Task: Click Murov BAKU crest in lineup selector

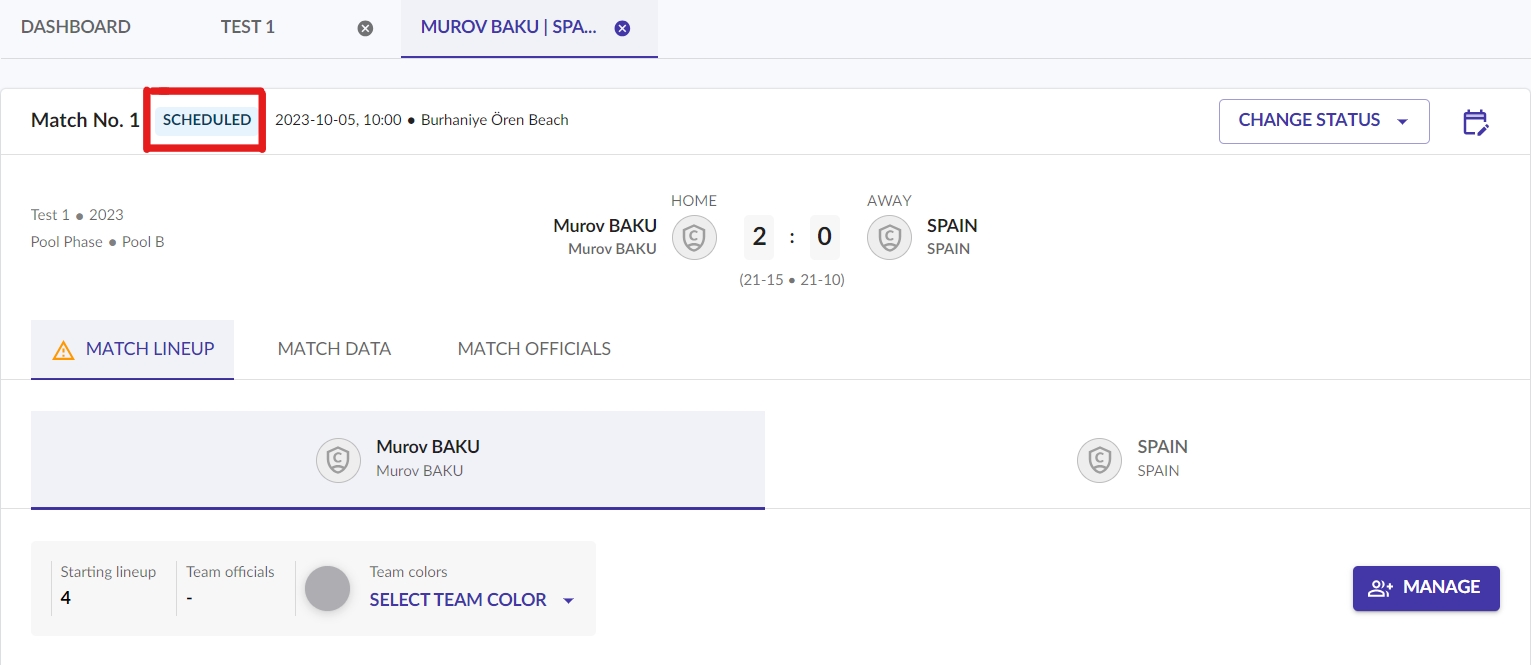Action: tap(338, 460)
